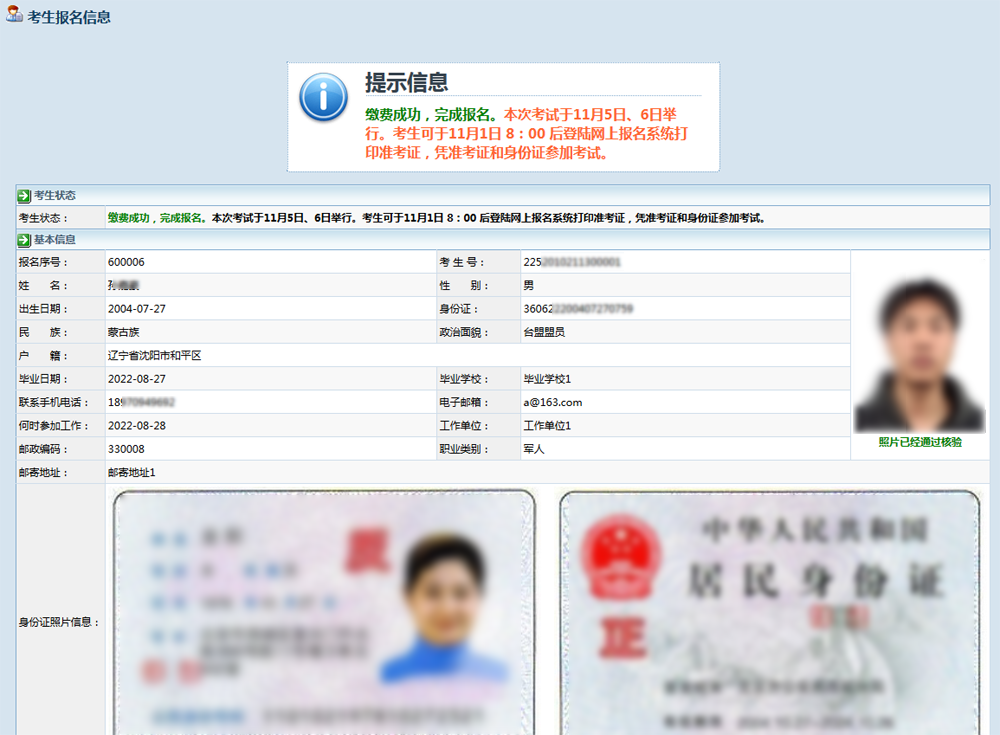Viewport: 1000px width, 735px height.
Task: Collapse the 基本信息 section header
Action: point(55,240)
